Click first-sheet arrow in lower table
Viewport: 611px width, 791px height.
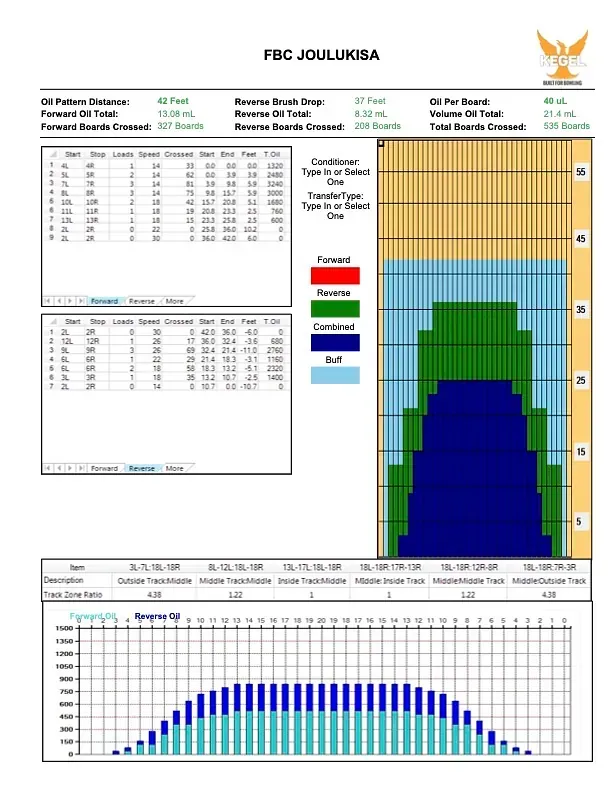pyautogui.click(x=47, y=468)
